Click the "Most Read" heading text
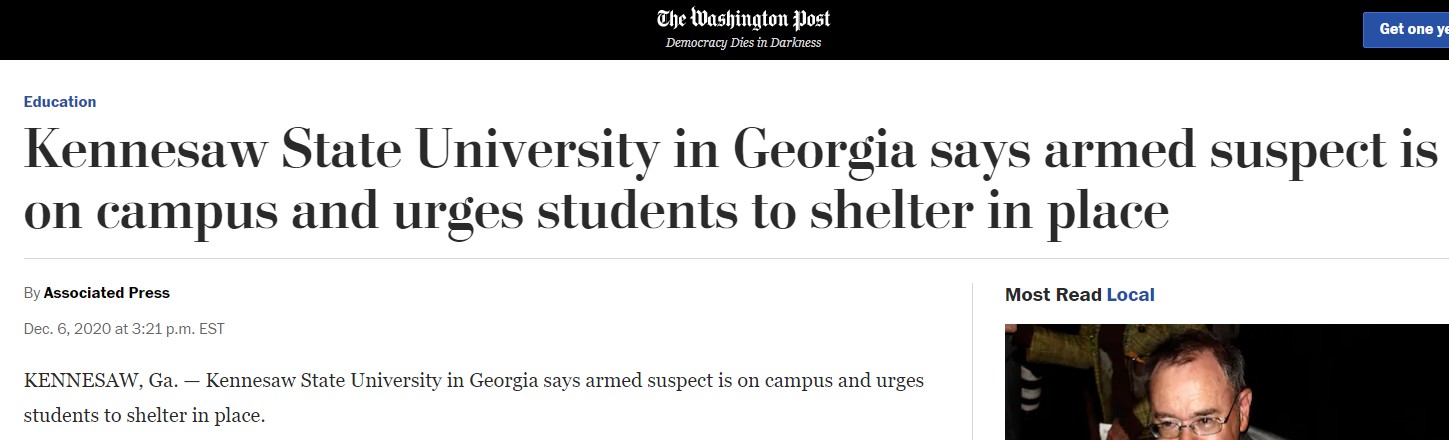This screenshot has width=1449, height=440. point(1053,295)
